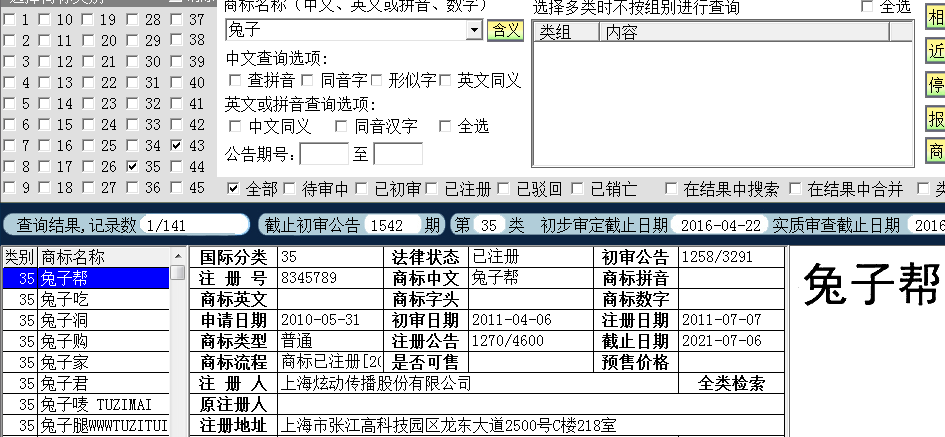
Task: Click the record count 1/141 field
Action: pos(195,225)
